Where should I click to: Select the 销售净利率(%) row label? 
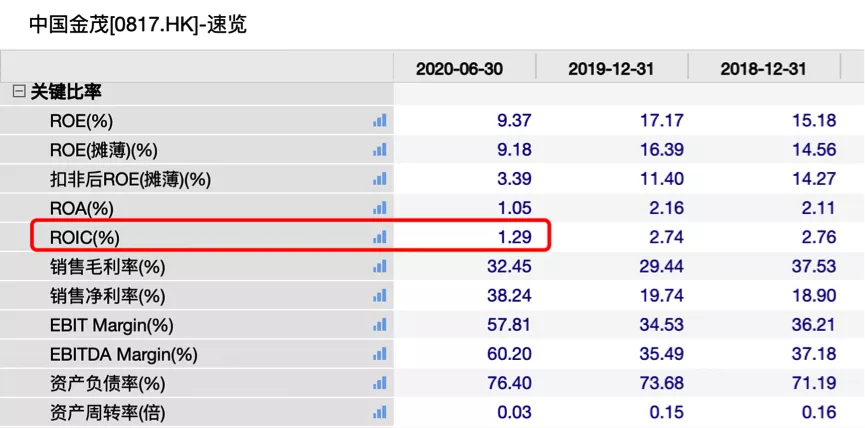108,297
